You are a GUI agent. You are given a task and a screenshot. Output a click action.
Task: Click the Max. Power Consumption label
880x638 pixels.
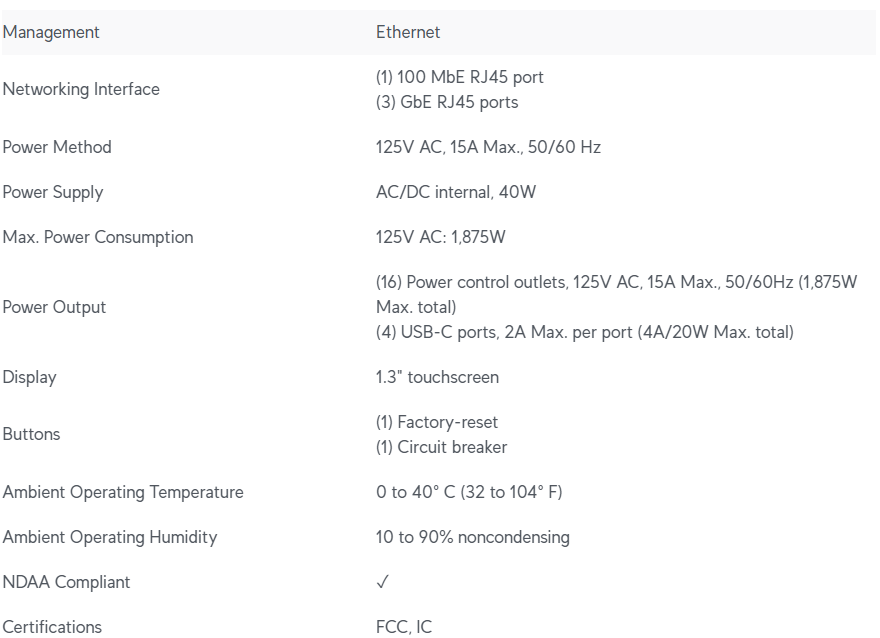coord(98,237)
